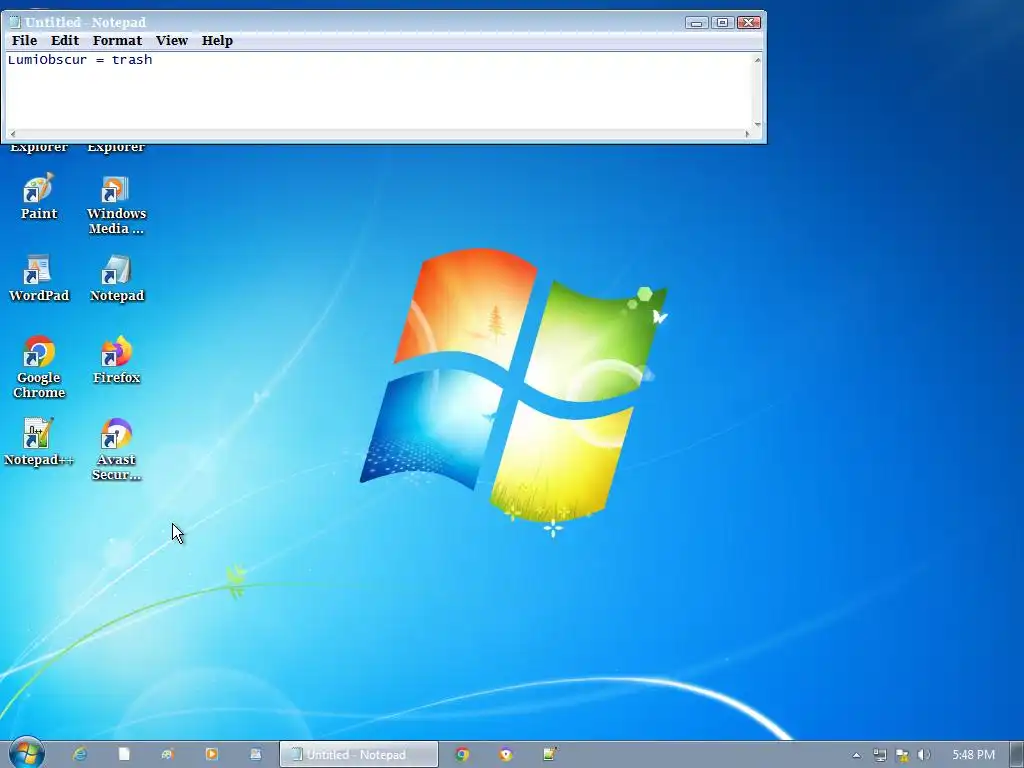Open the Help menu in Notepad
Image resolution: width=1024 pixels, height=768 pixels.
coord(217,40)
